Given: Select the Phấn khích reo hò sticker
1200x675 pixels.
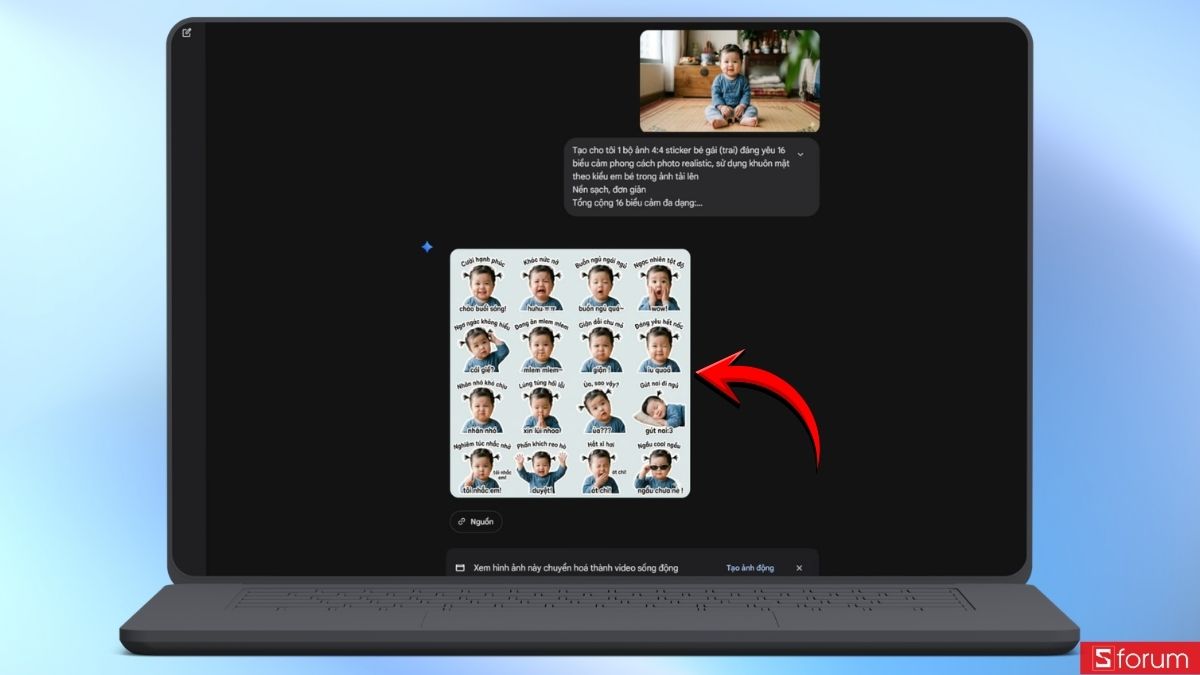Looking at the screenshot, I should point(543,468).
